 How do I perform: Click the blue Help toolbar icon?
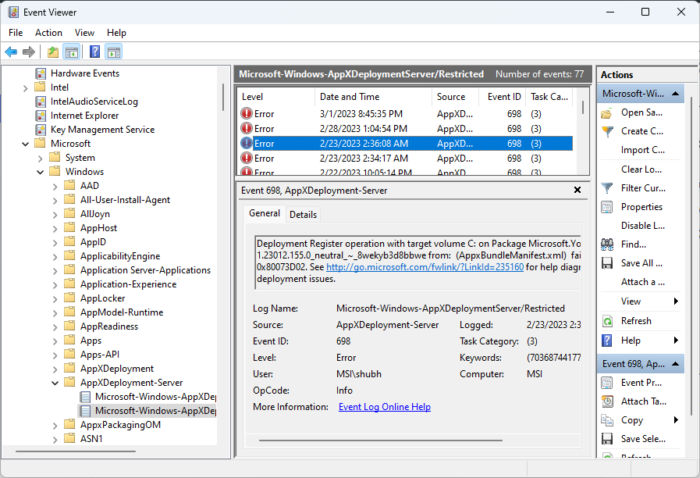pyautogui.click(x=94, y=52)
